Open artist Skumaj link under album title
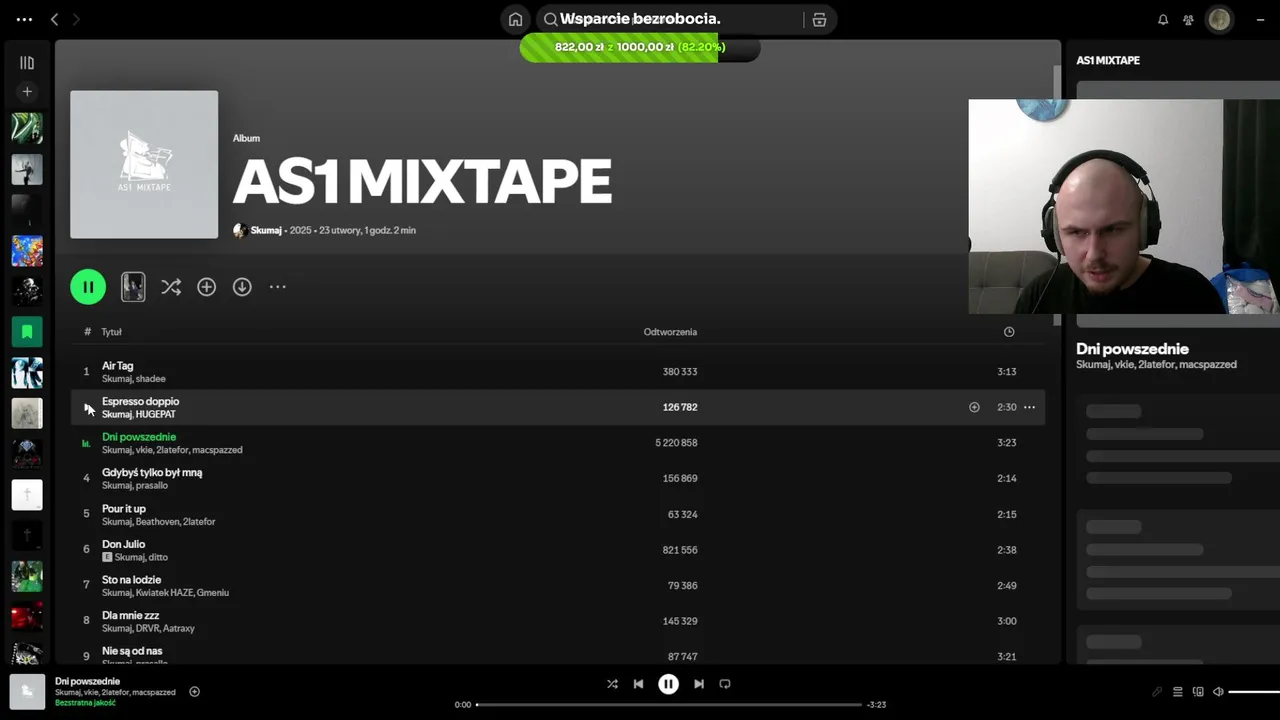1280x720 pixels. [266, 230]
